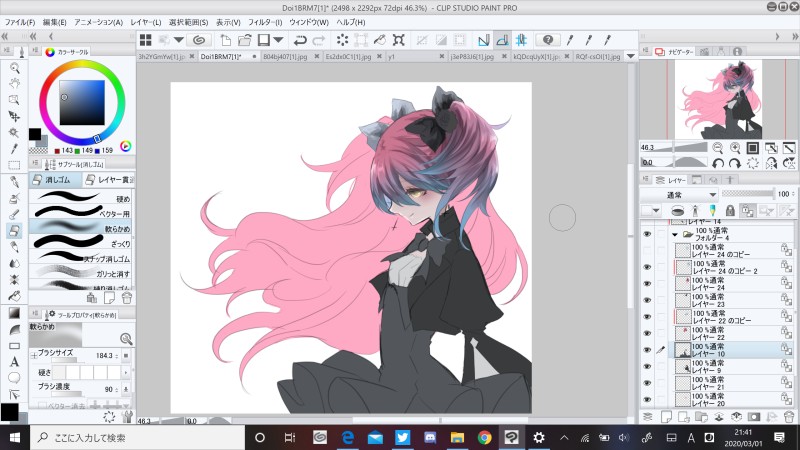Zoom out in Navigator panel
The image size is (800, 450).
717,148
